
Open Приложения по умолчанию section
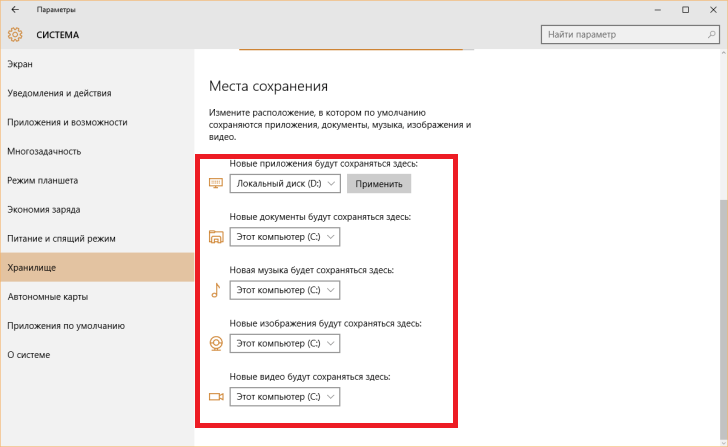[x=97, y=326]
